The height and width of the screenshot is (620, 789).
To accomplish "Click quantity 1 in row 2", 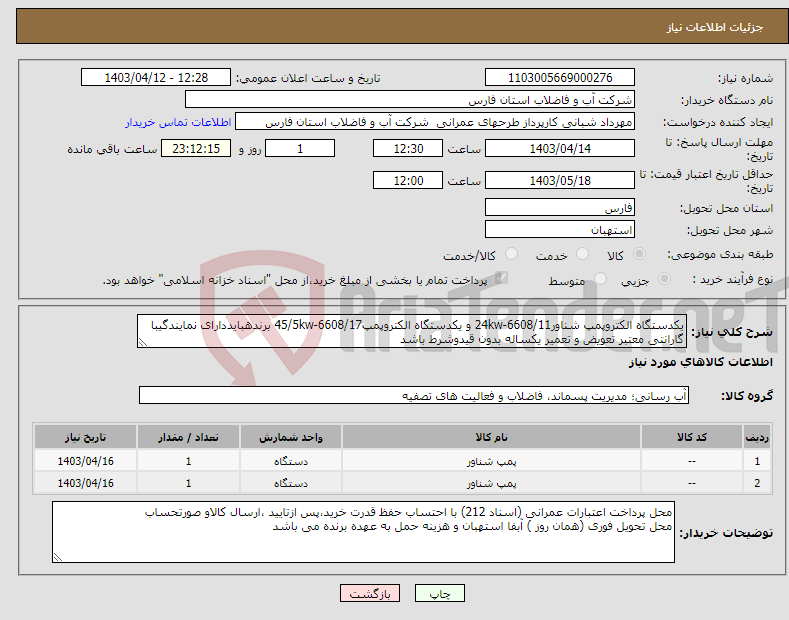I will (188, 483).
